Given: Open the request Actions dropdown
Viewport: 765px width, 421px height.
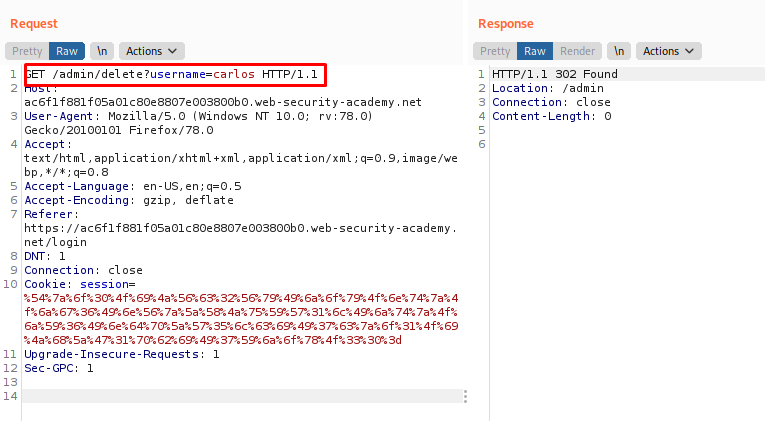Looking at the screenshot, I should 151,50.
